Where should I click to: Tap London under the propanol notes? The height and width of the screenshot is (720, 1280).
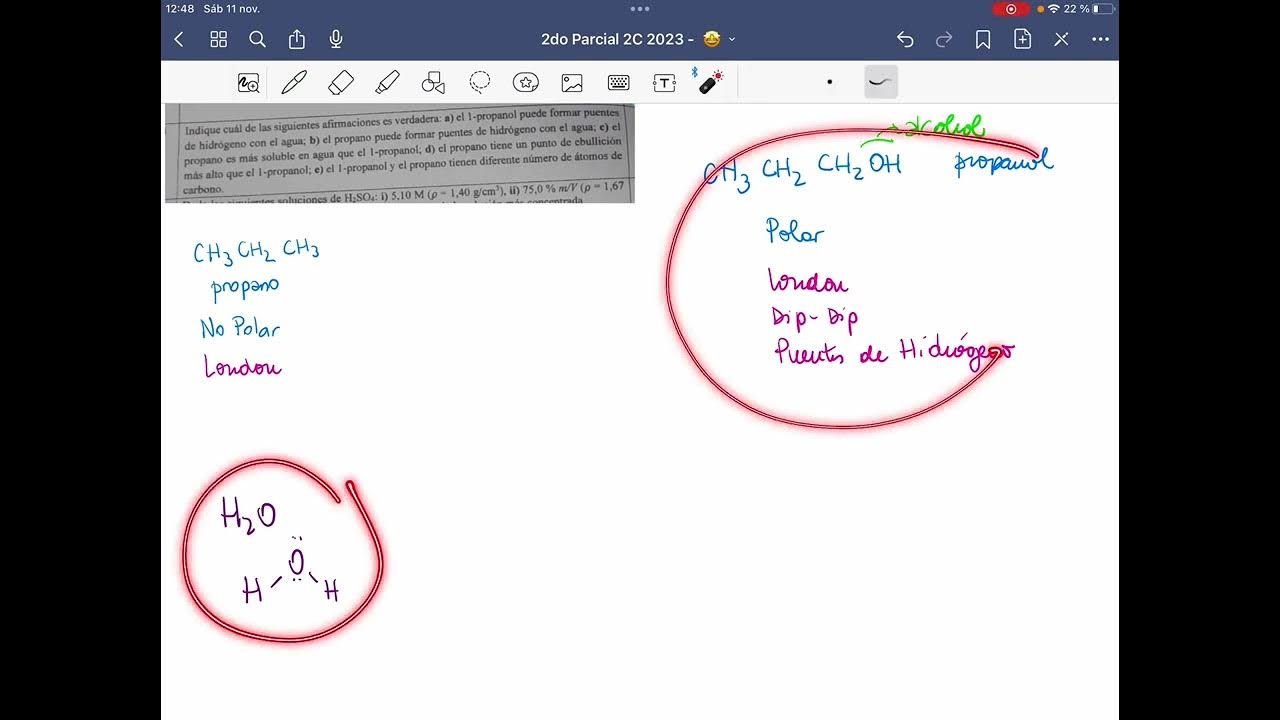[808, 281]
